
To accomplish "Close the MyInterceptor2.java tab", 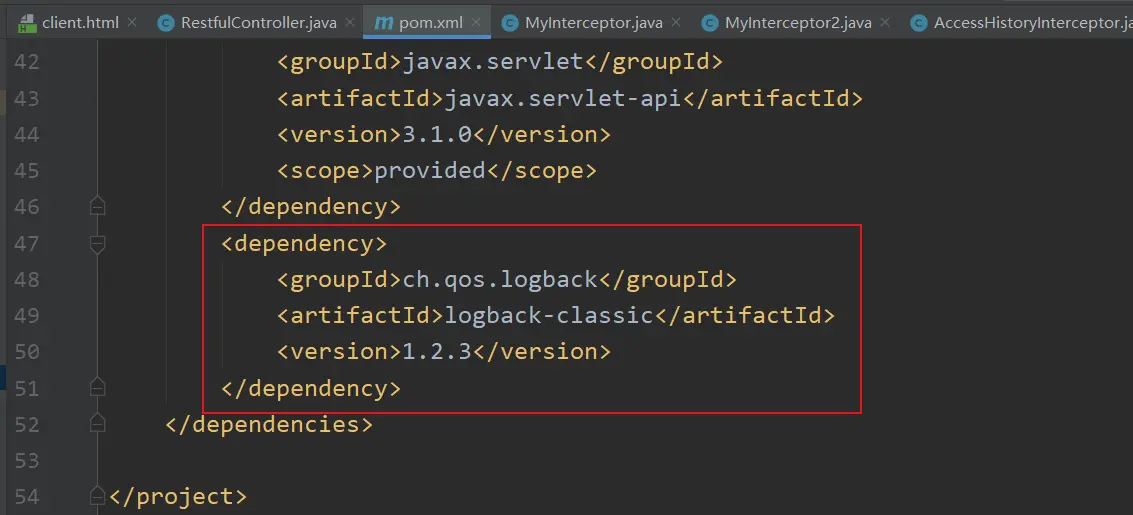I will 884,22.
